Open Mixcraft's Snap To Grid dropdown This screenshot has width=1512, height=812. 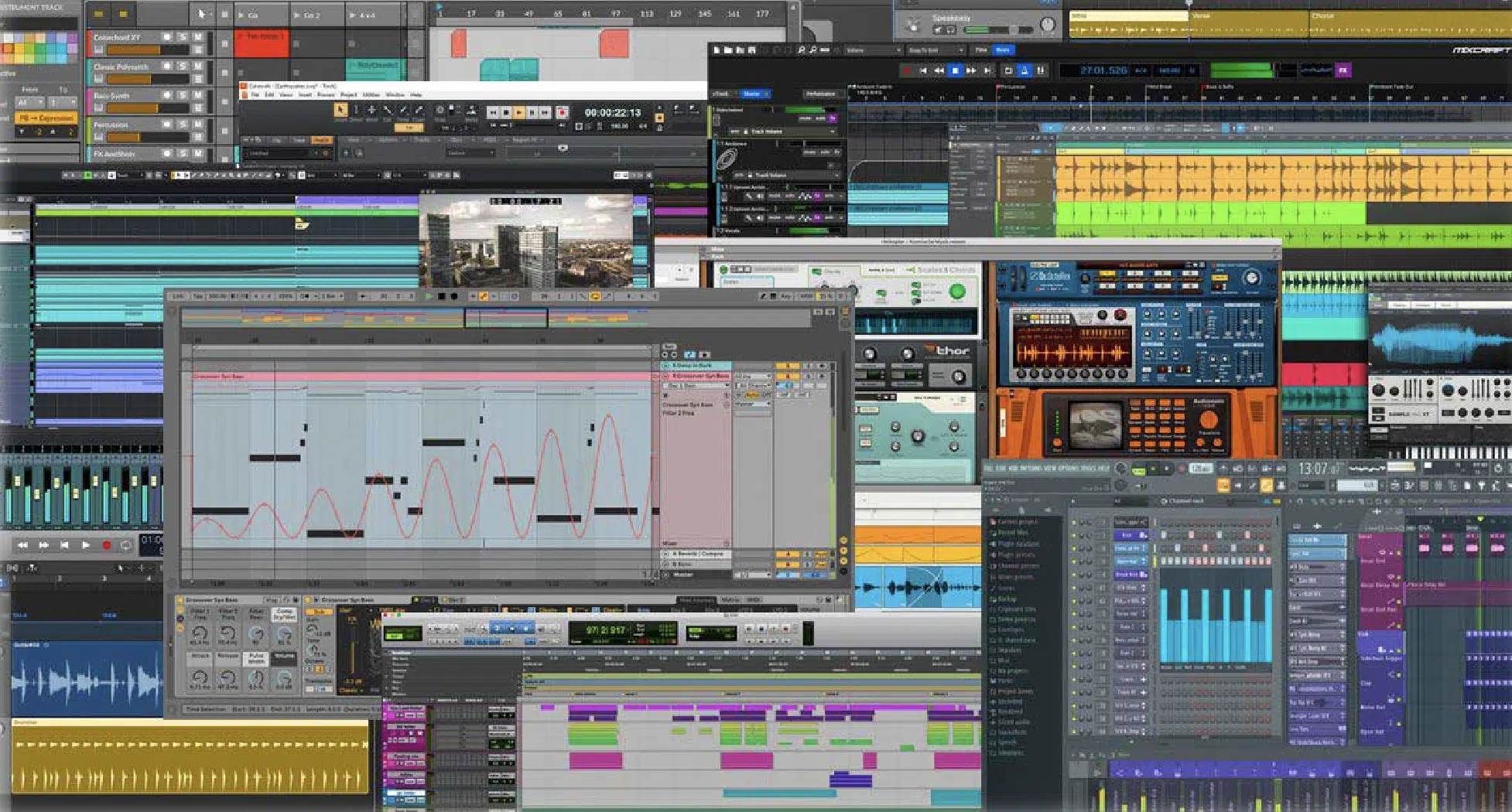[936, 50]
